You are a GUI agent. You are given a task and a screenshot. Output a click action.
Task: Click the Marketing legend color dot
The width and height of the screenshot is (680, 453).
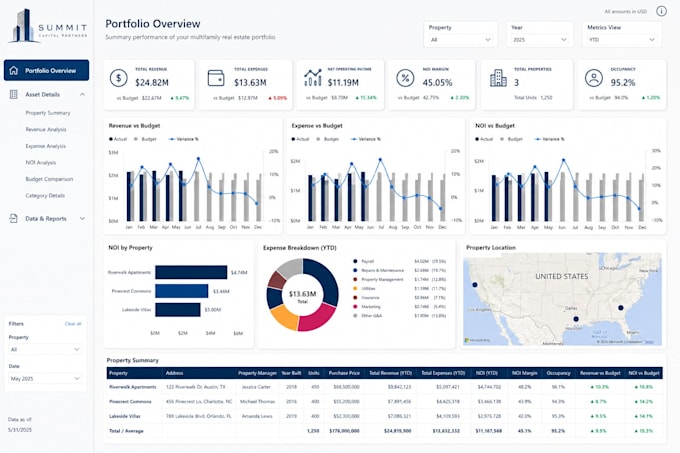tap(355, 306)
